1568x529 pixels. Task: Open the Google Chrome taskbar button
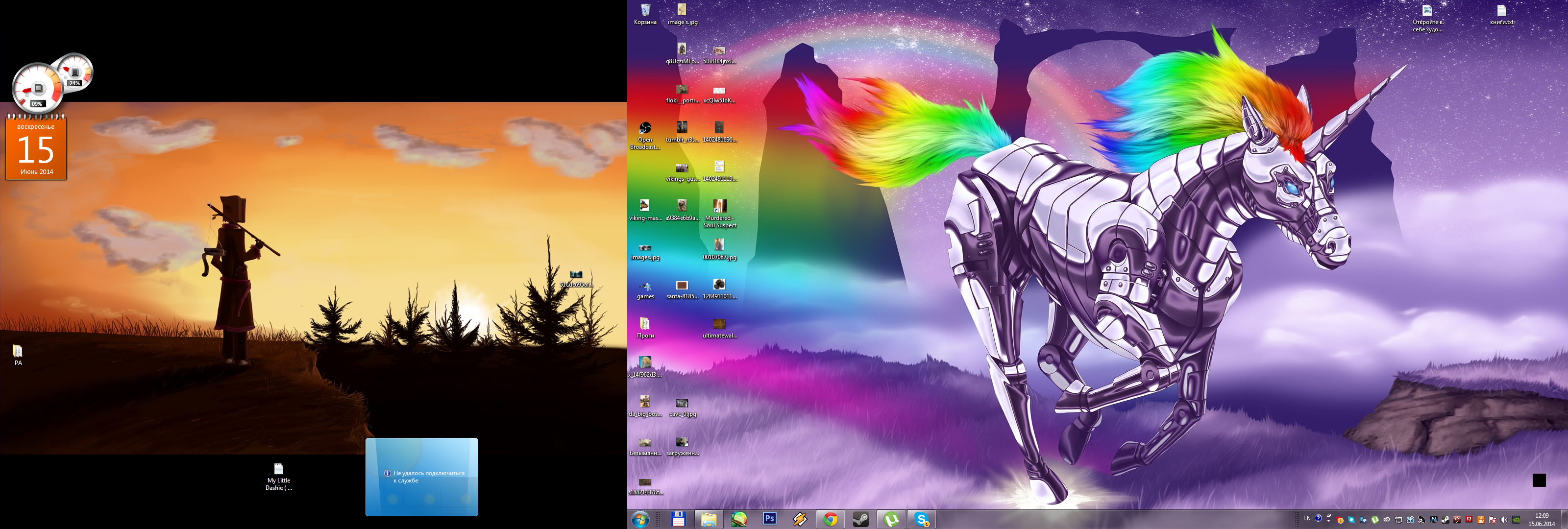[830, 519]
